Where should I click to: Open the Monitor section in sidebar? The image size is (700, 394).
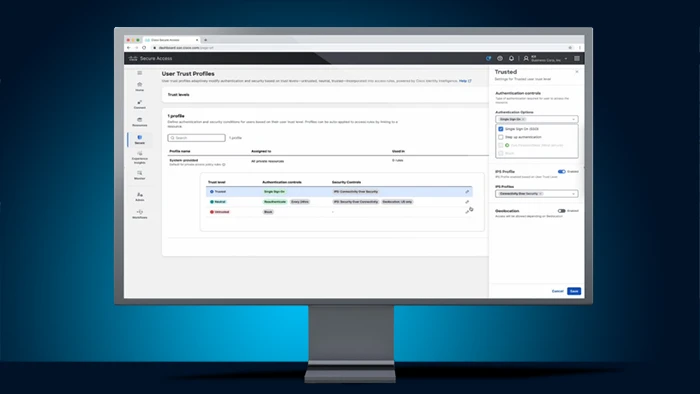pos(140,175)
